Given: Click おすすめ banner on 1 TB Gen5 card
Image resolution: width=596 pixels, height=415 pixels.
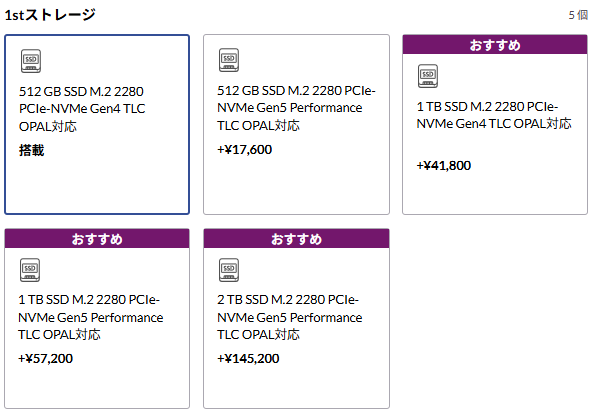Looking at the screenshot, I should [x=97, y=239].
